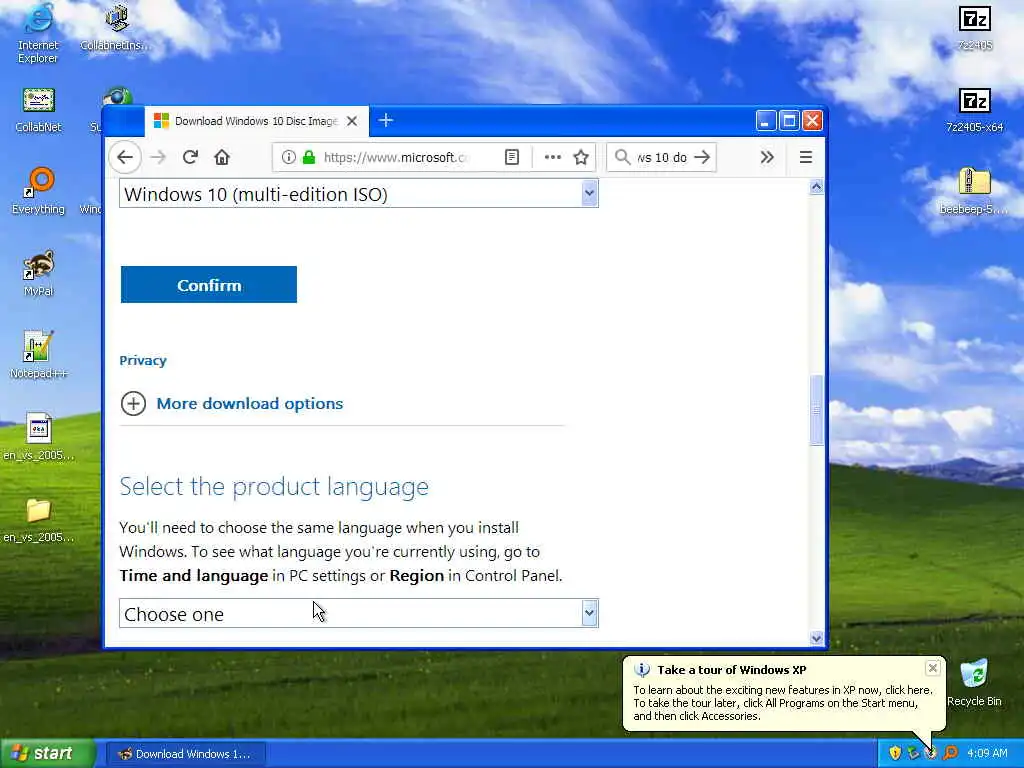Open the page actions three-dot menu
The image size is (1024, 768).
click(552, 157)
